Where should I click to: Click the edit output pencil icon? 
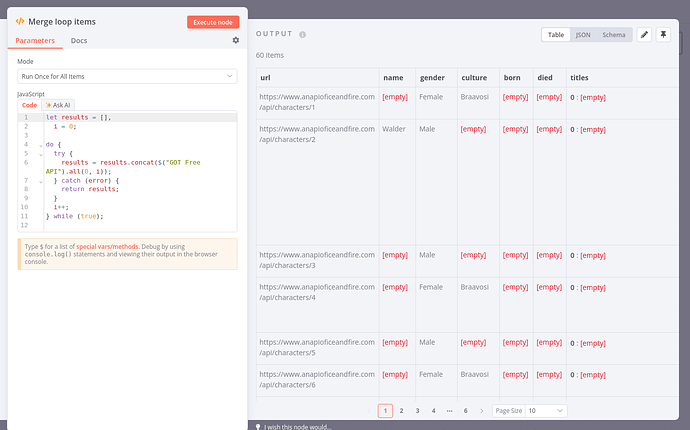tap(645, 34)
